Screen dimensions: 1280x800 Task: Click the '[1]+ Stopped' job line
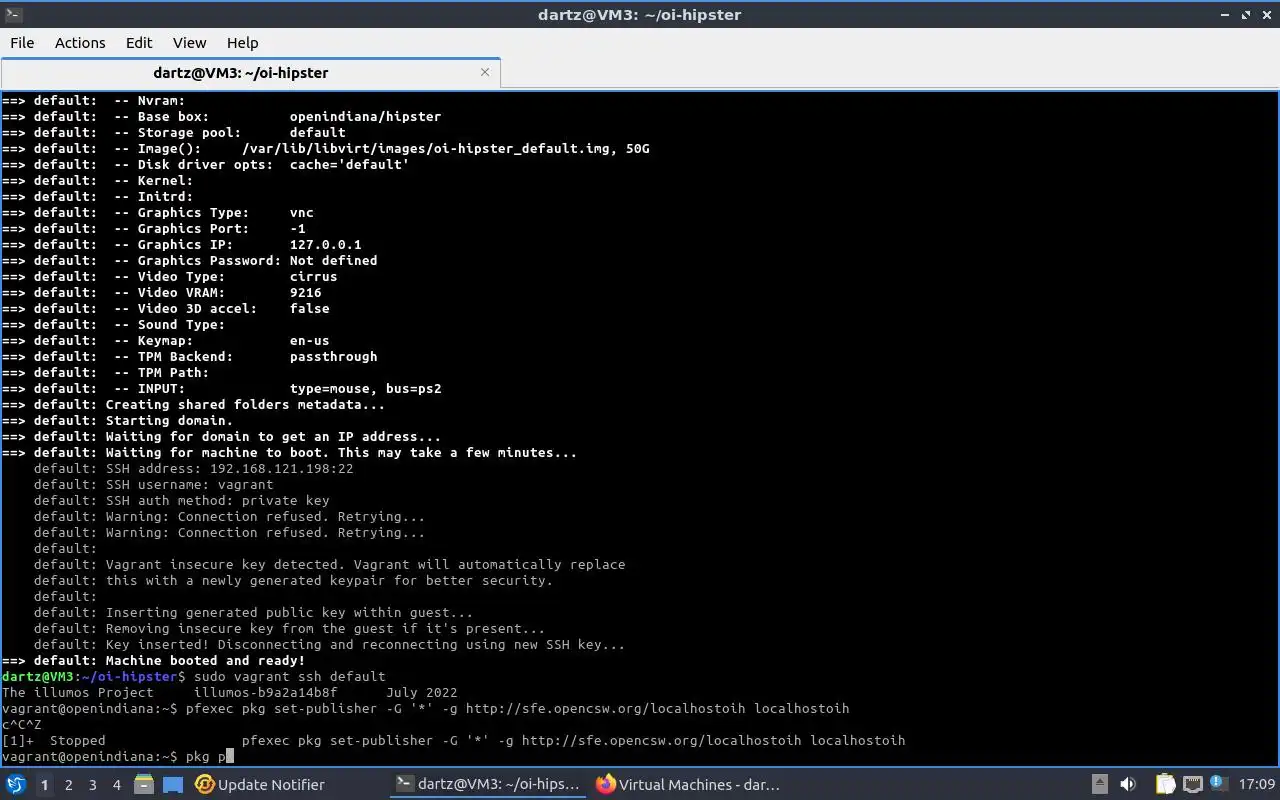point(453,741)
